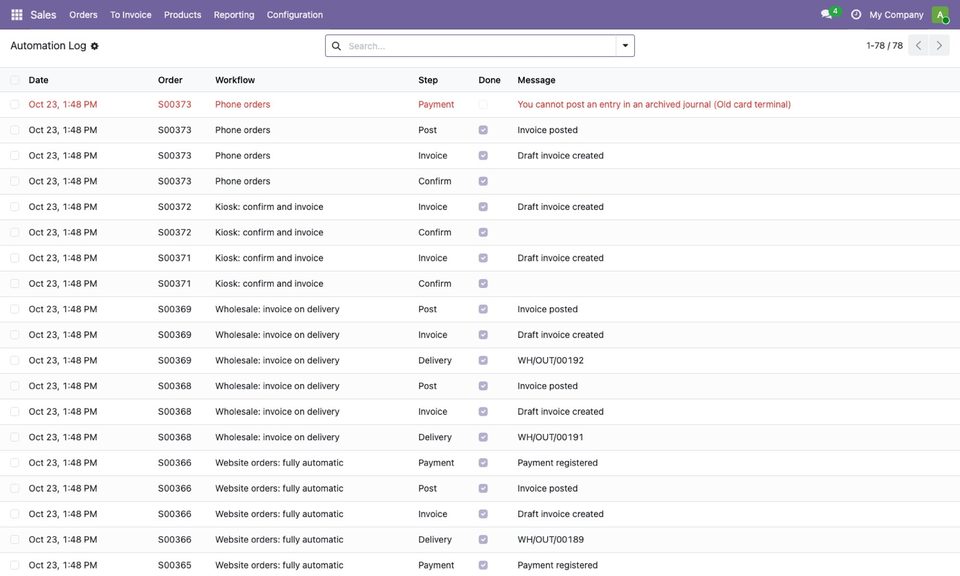Image resolution: width=960 pixels, height=576 pixels.
Task: Click the WH/OUT/00189 message cell
Action: point(550,539)
